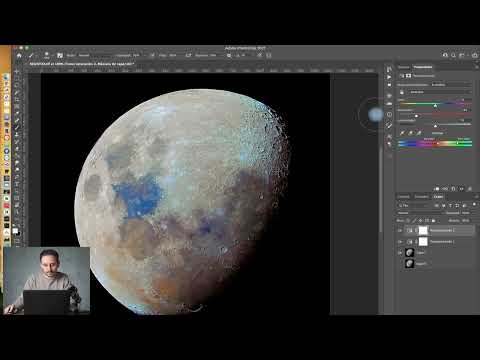Select the second adjustment layer's mask thumbnail
Viewport: 480px width, 360px height.
tap(423, 242)
